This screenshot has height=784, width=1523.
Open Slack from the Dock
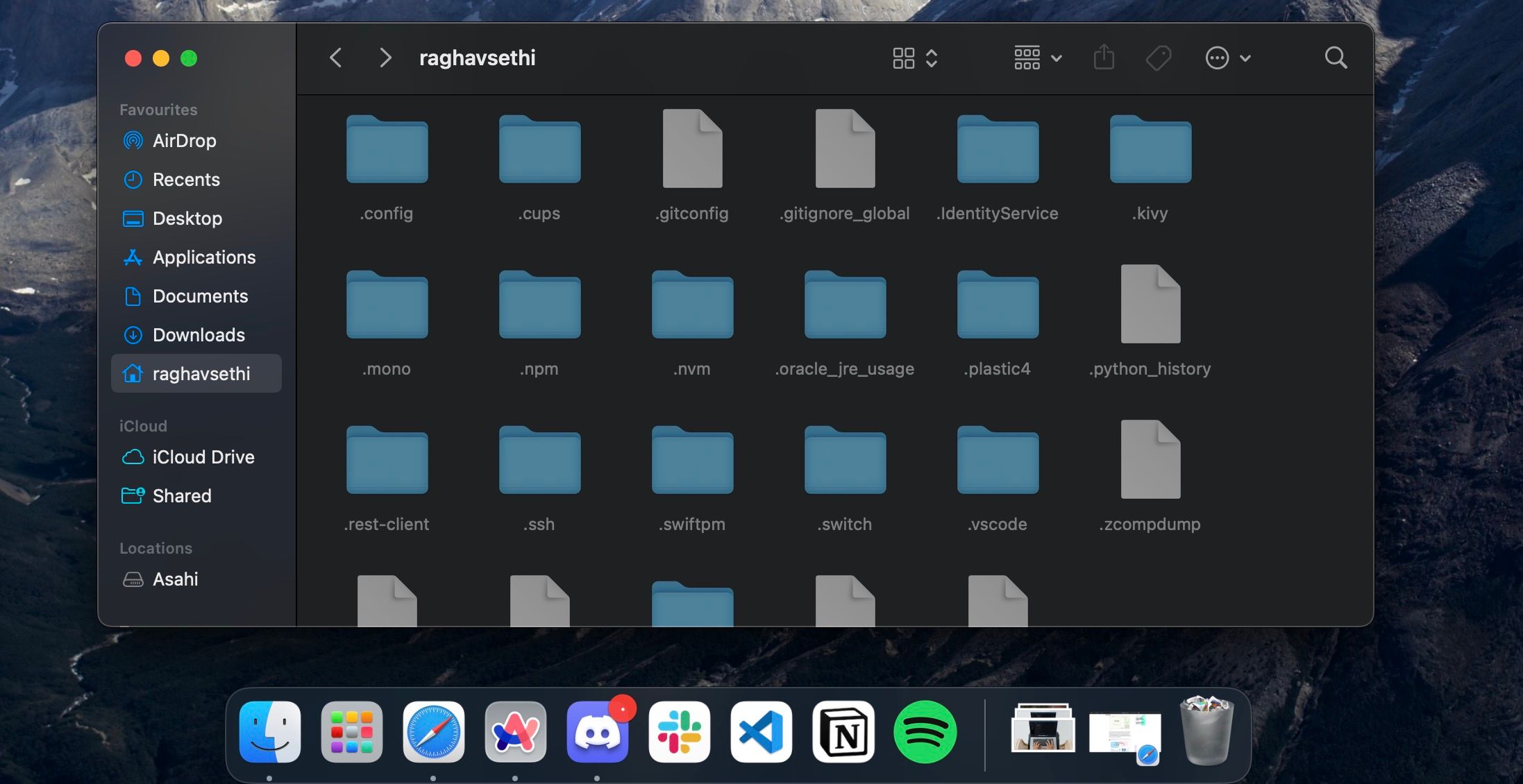pos(679,731)
